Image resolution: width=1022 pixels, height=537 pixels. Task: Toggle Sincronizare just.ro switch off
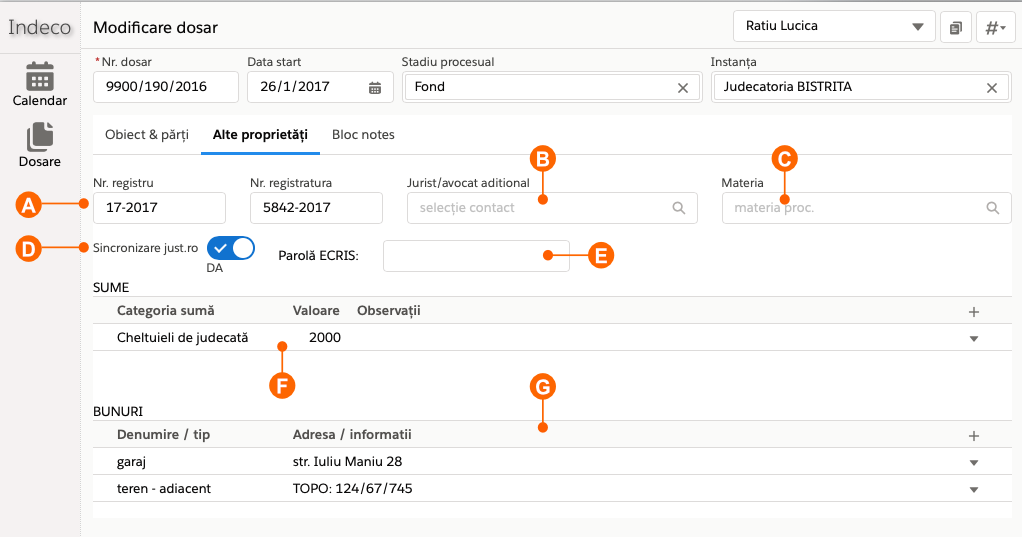(x=231, y=248)
